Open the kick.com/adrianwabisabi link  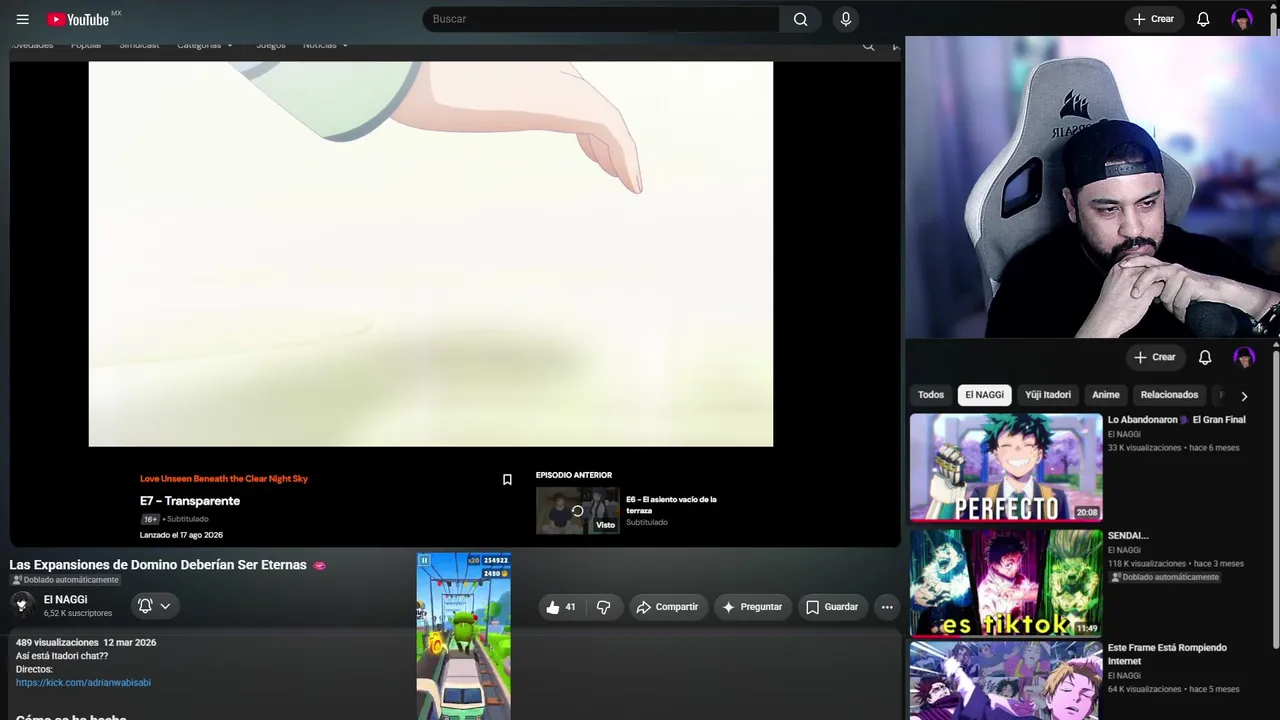coord(83,683)
